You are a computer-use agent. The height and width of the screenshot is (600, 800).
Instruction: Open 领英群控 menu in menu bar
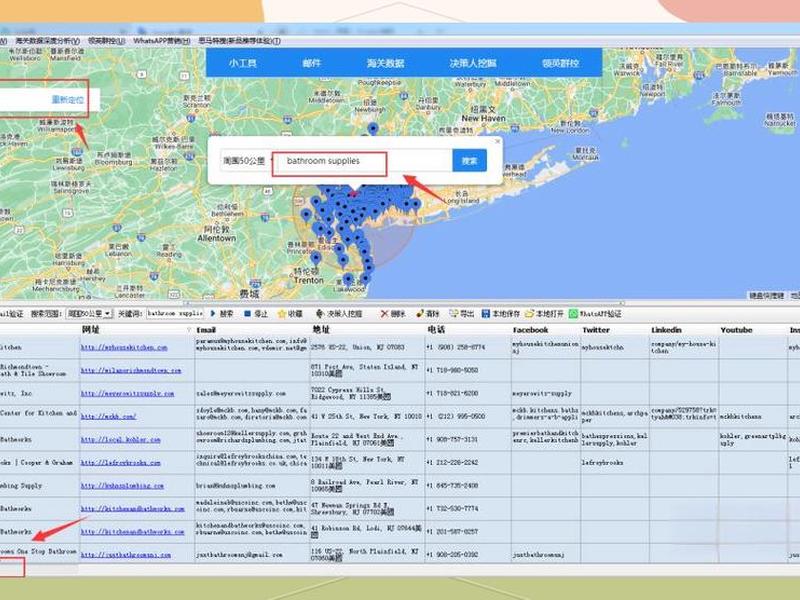pos(107,41)
